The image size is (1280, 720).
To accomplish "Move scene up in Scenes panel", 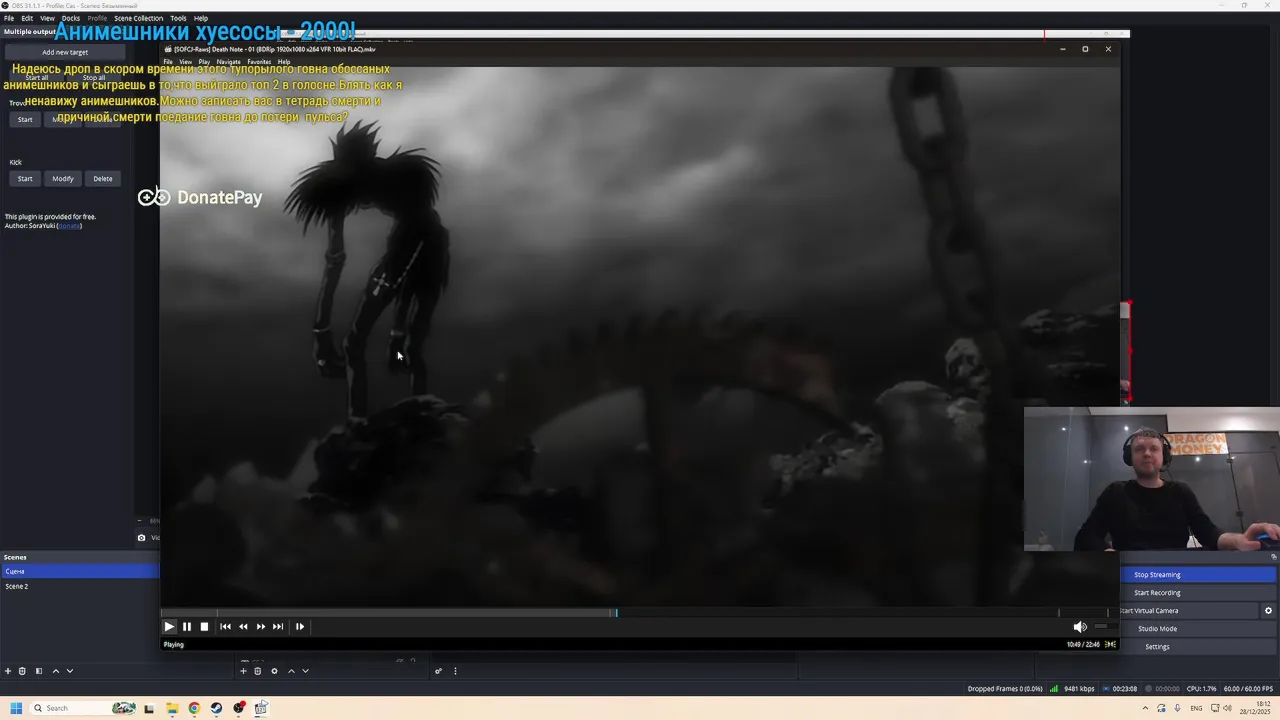I will [x=55, y=671].
